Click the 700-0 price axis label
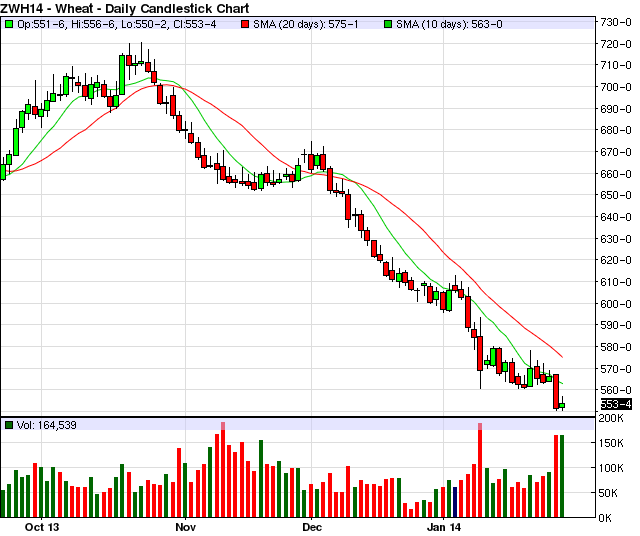 click(x=616, y=87)
